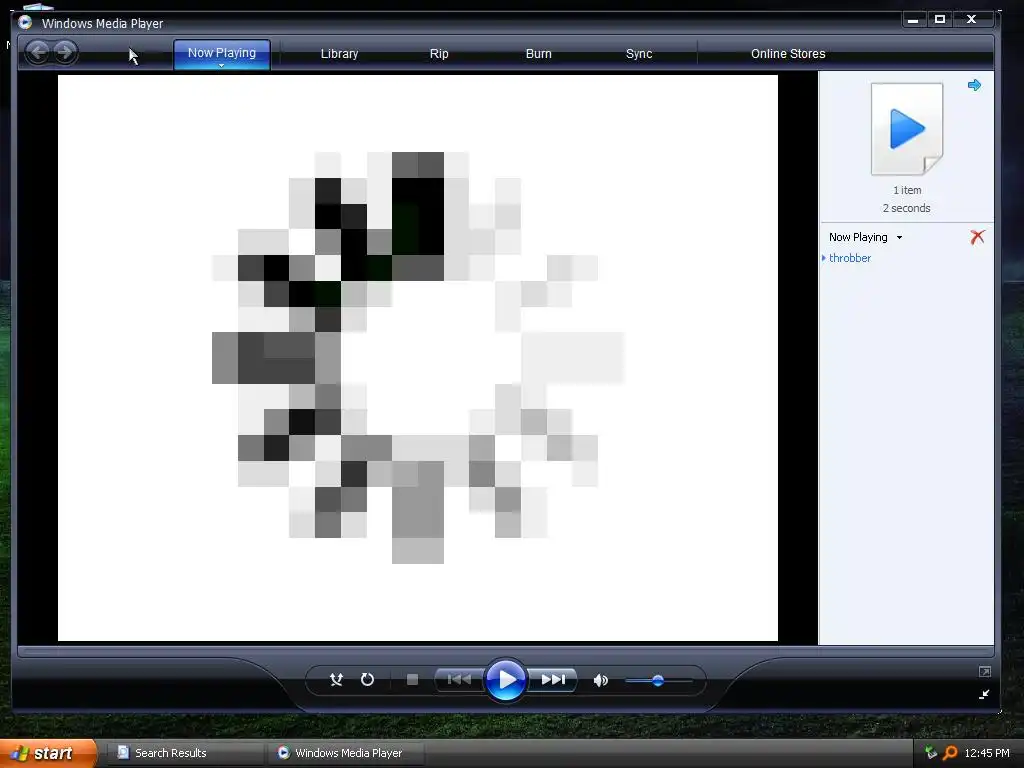Click the blue arrow in list pane
Screen dimensions: 1024x768
[x=974, y=85]
